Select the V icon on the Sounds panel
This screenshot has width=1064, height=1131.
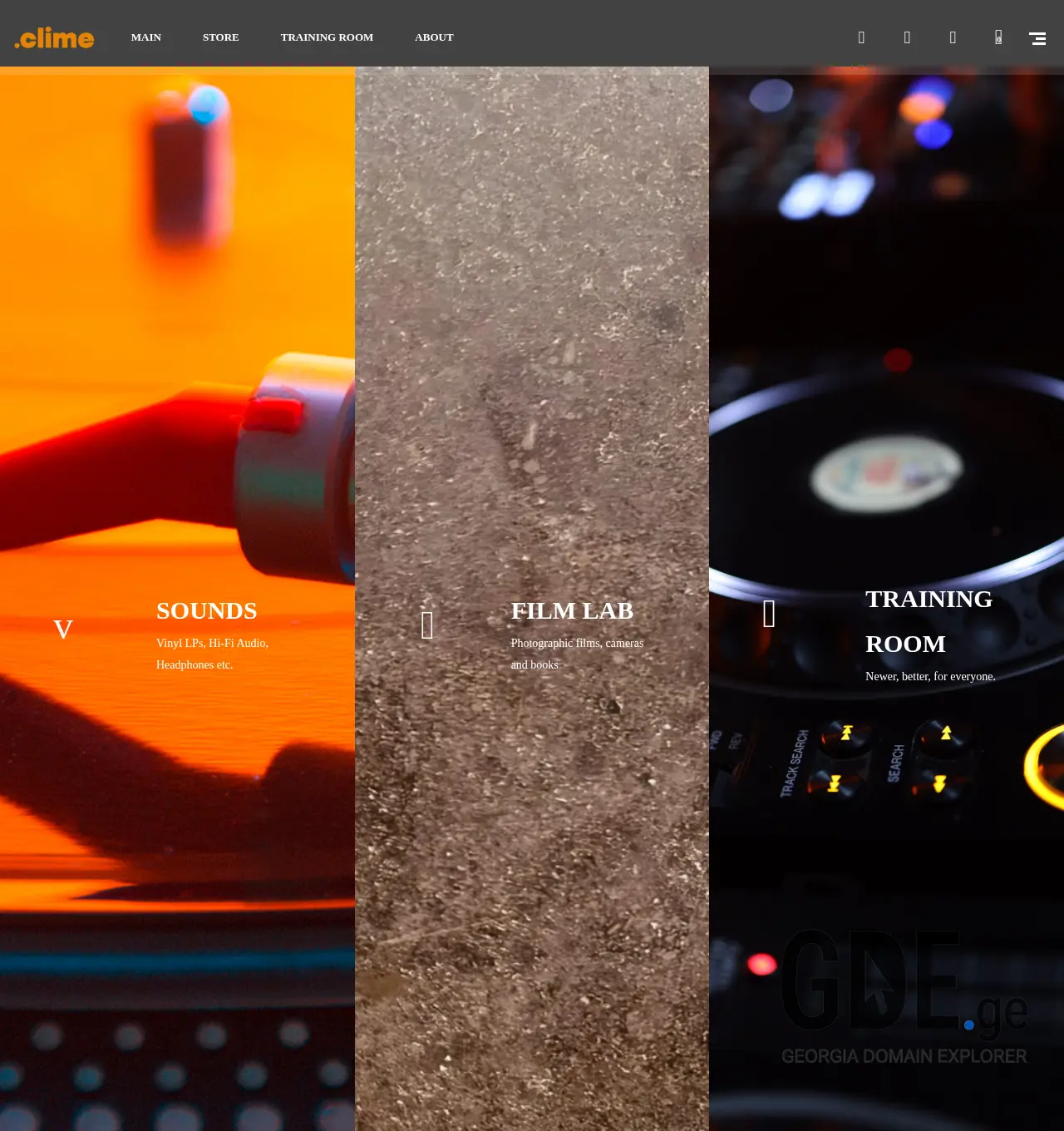(x=63, y=630)
